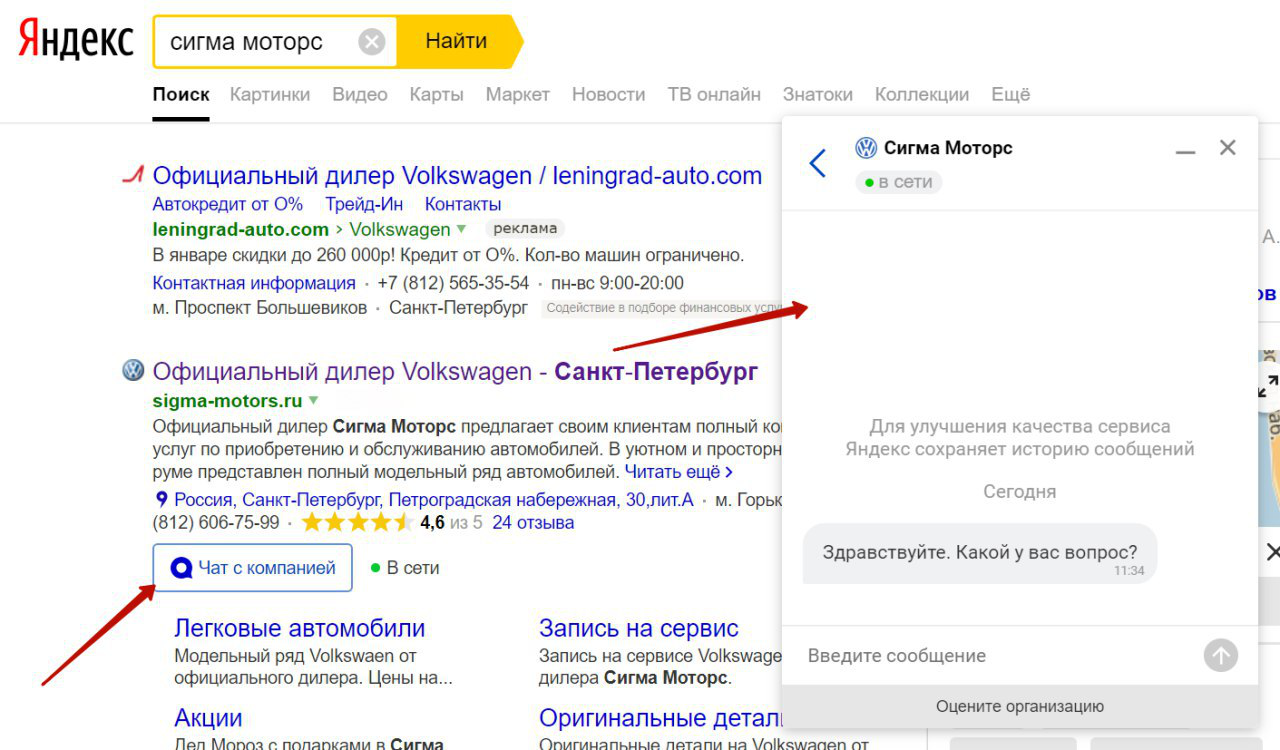Minimize the Сигма Моторс chat panel

coord(1185,152)
